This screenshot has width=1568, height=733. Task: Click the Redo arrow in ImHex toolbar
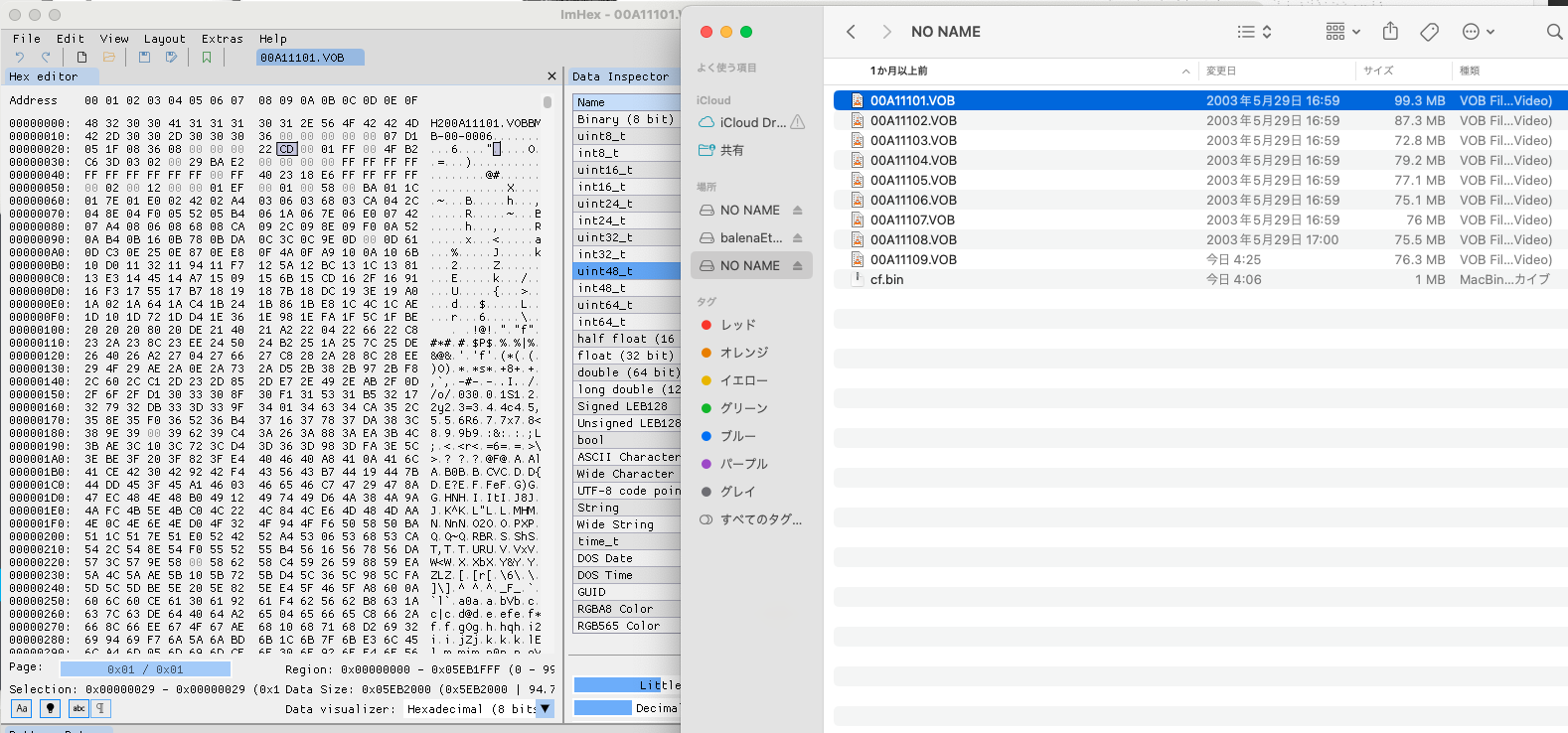[46, 58]
